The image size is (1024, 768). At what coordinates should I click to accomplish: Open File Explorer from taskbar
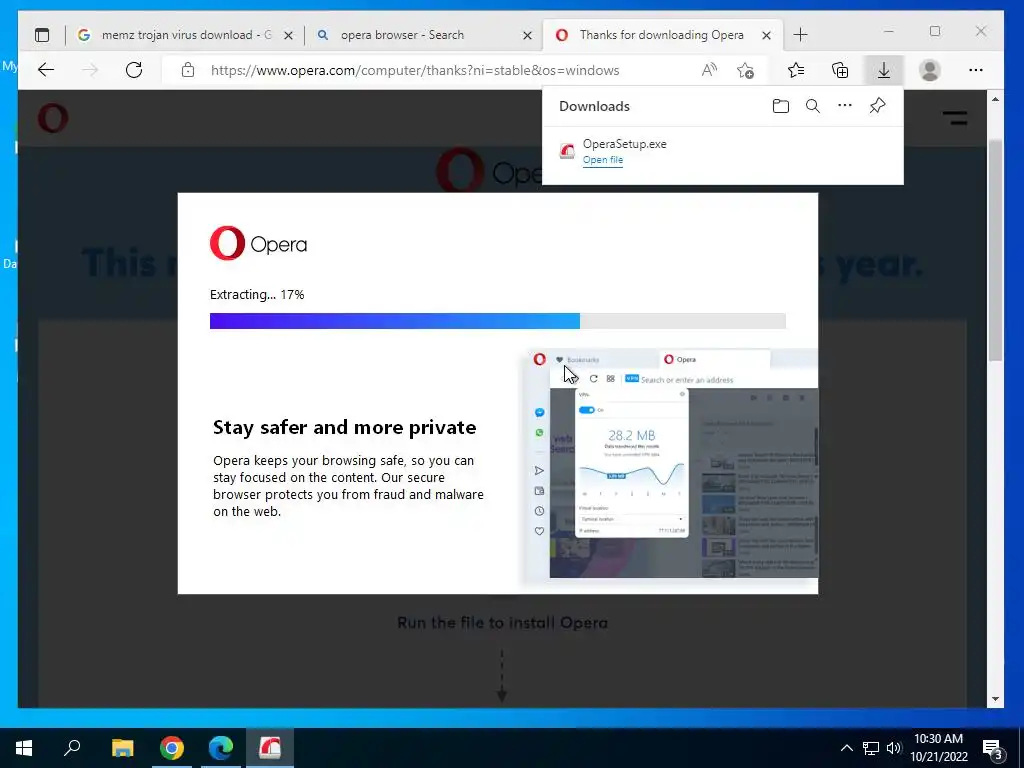point(122,748)
